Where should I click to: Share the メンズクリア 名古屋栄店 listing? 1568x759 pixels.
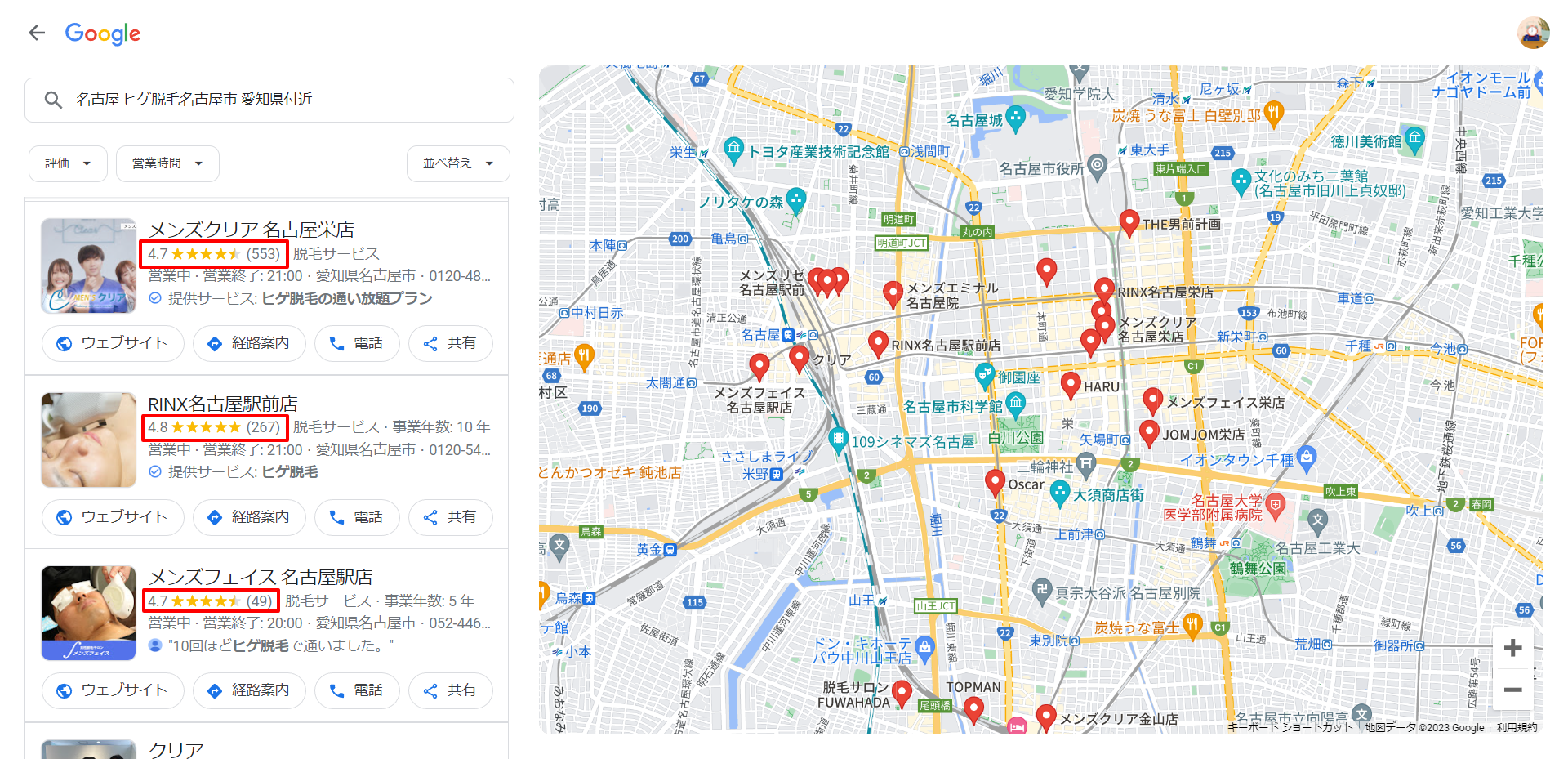click(451, 343)
